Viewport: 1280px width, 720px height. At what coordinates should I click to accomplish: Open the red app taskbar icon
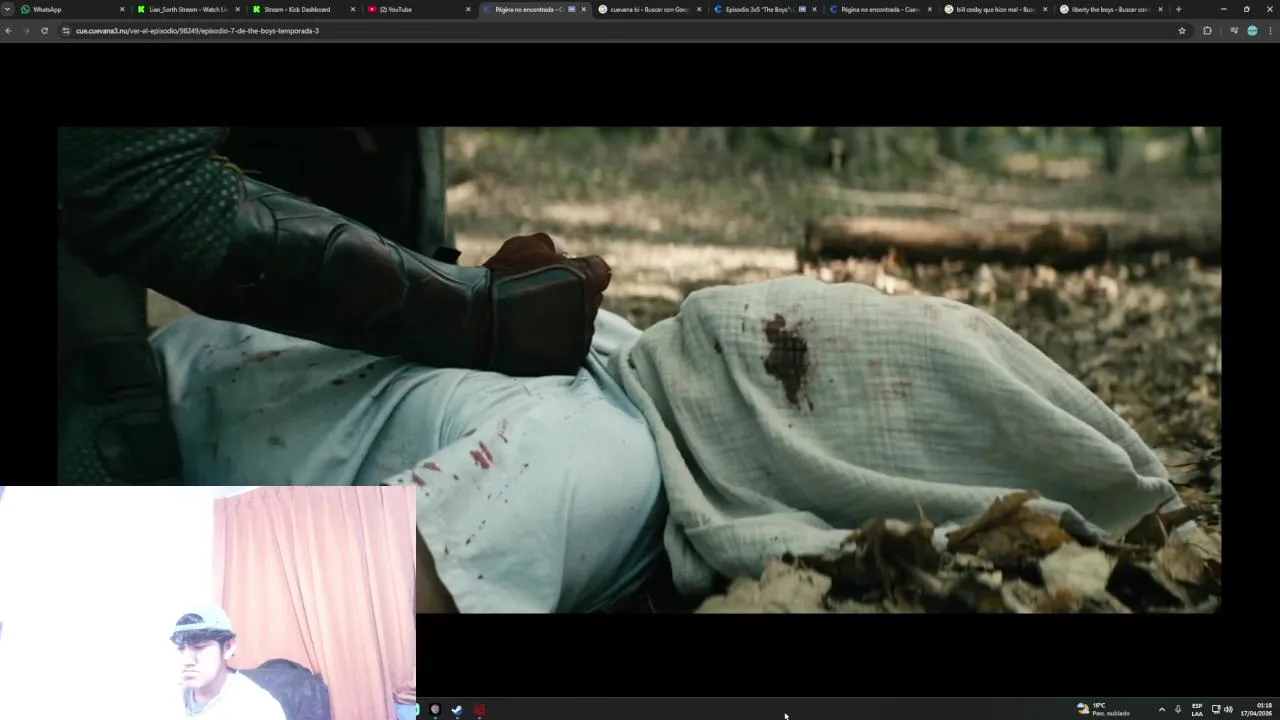point(480,710)
